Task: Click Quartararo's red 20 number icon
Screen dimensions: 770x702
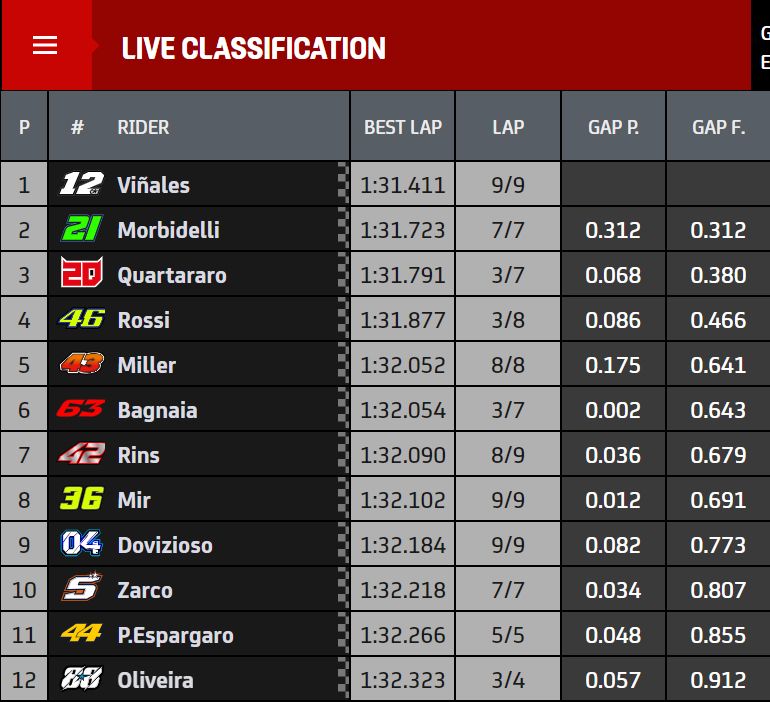Action: [82, 272]
